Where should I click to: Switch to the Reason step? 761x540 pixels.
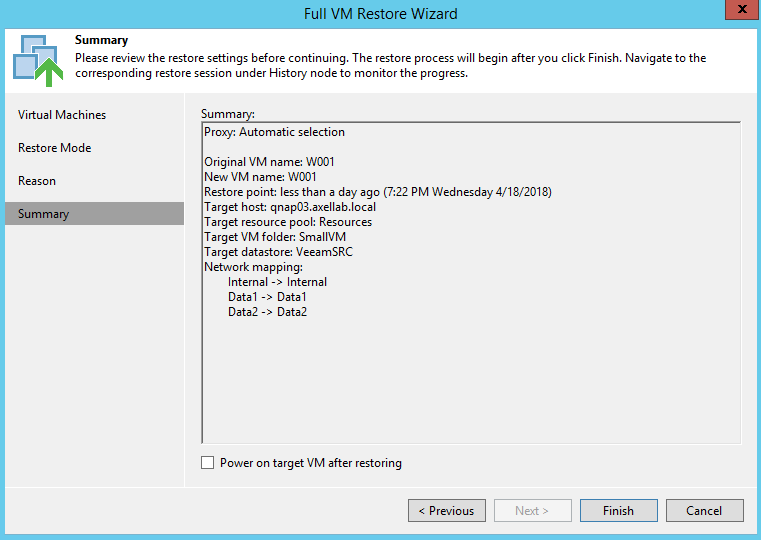tap(37, 181)
